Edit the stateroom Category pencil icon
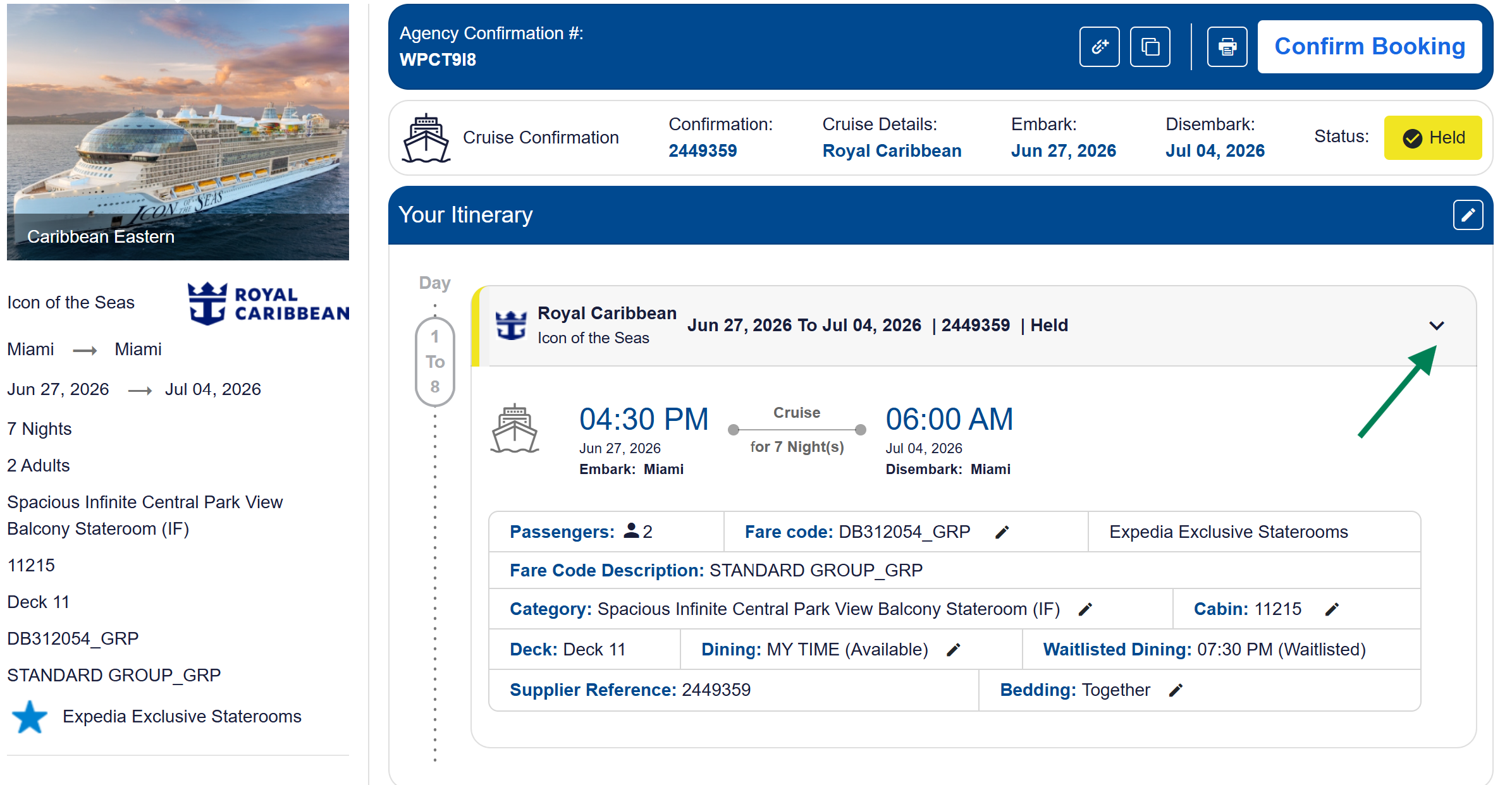The height and width of the screenshot is (785, 1512). (1085, 609)
